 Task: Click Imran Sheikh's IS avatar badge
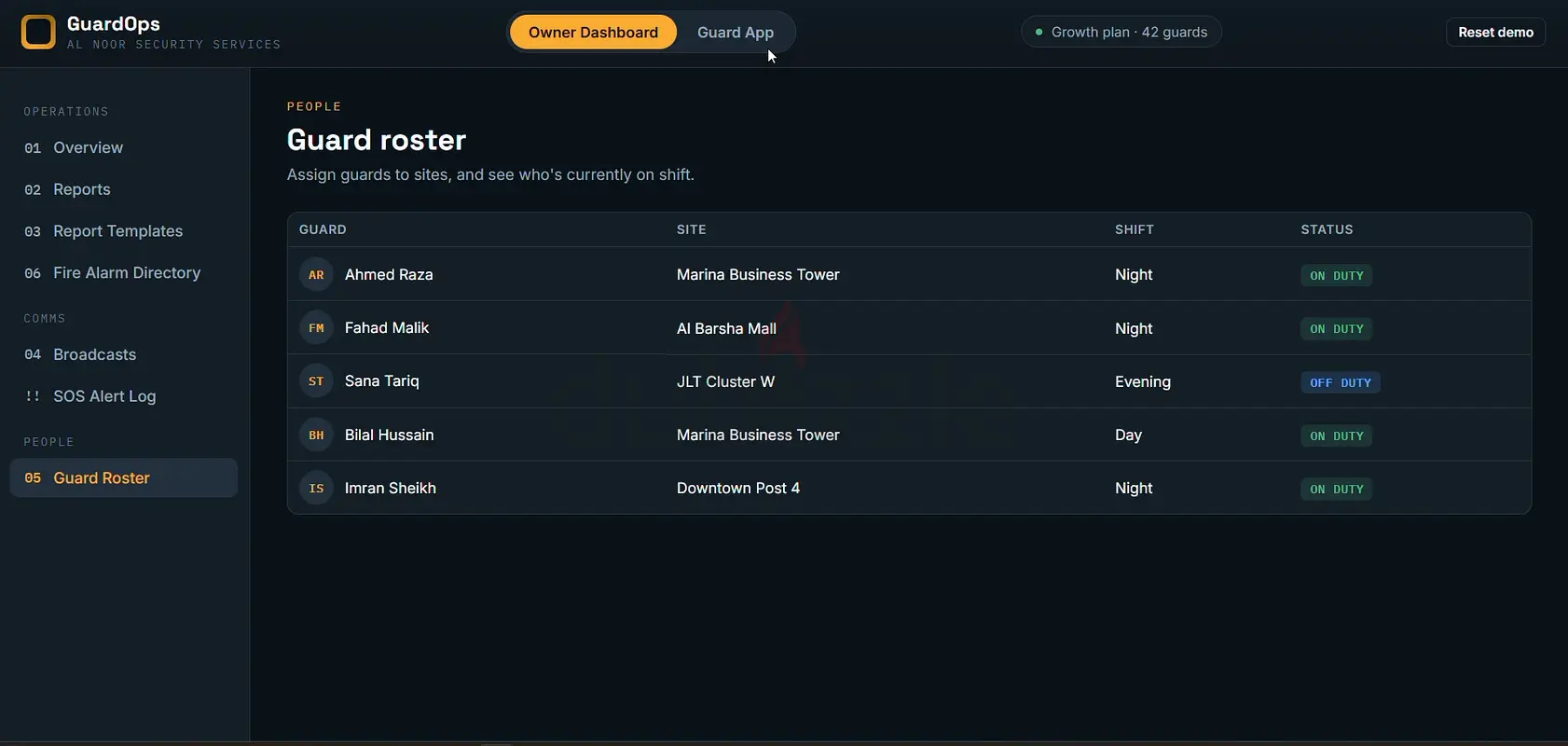316,489
